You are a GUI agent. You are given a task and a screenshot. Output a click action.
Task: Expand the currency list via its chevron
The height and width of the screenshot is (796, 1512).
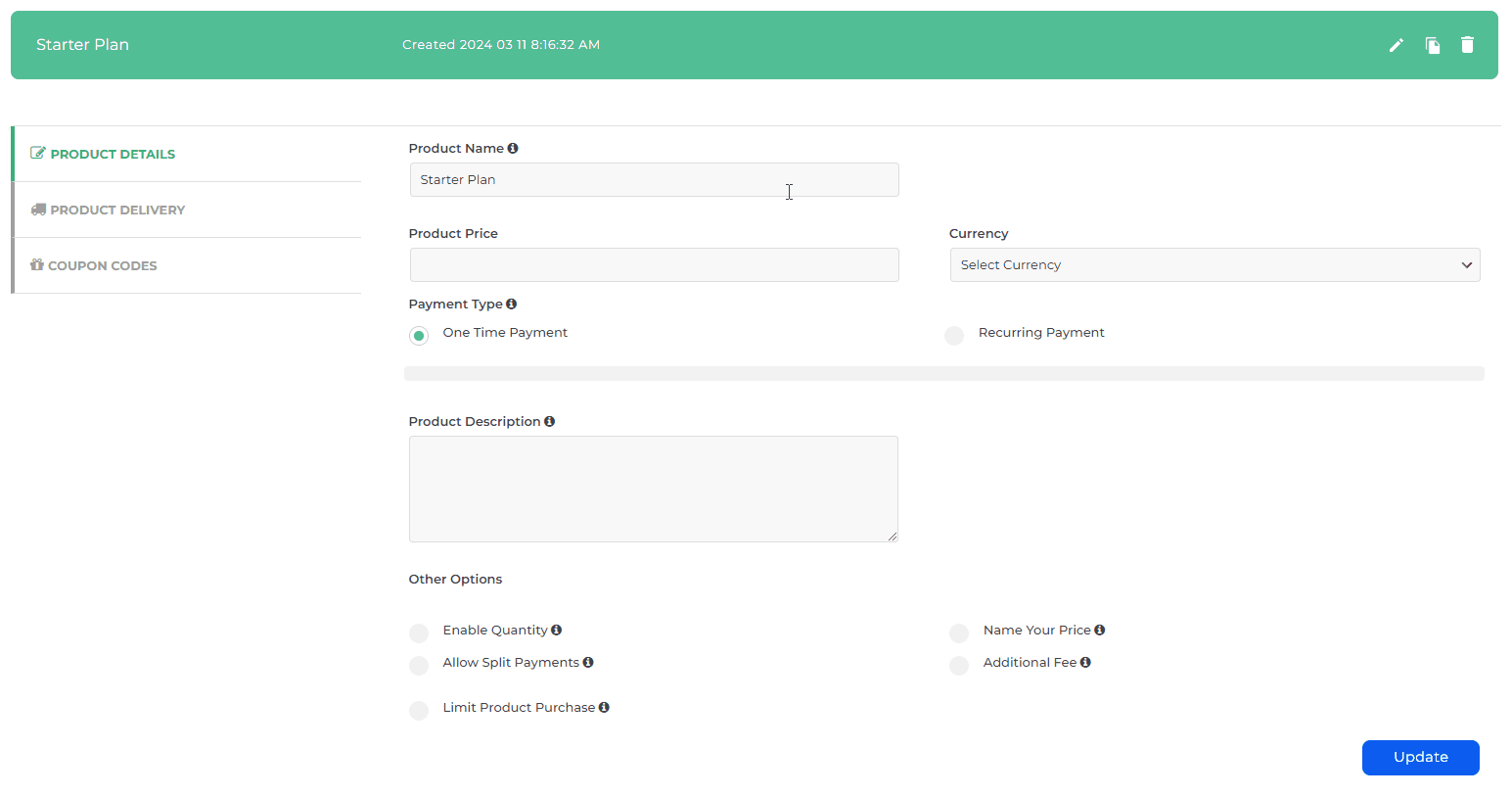pyautogui.click(x=1467, y=264)
